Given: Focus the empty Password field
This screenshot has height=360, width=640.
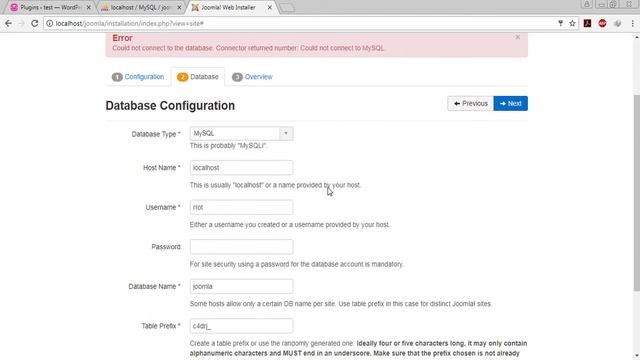Looking at the screenshot, I should click(241, 247).
